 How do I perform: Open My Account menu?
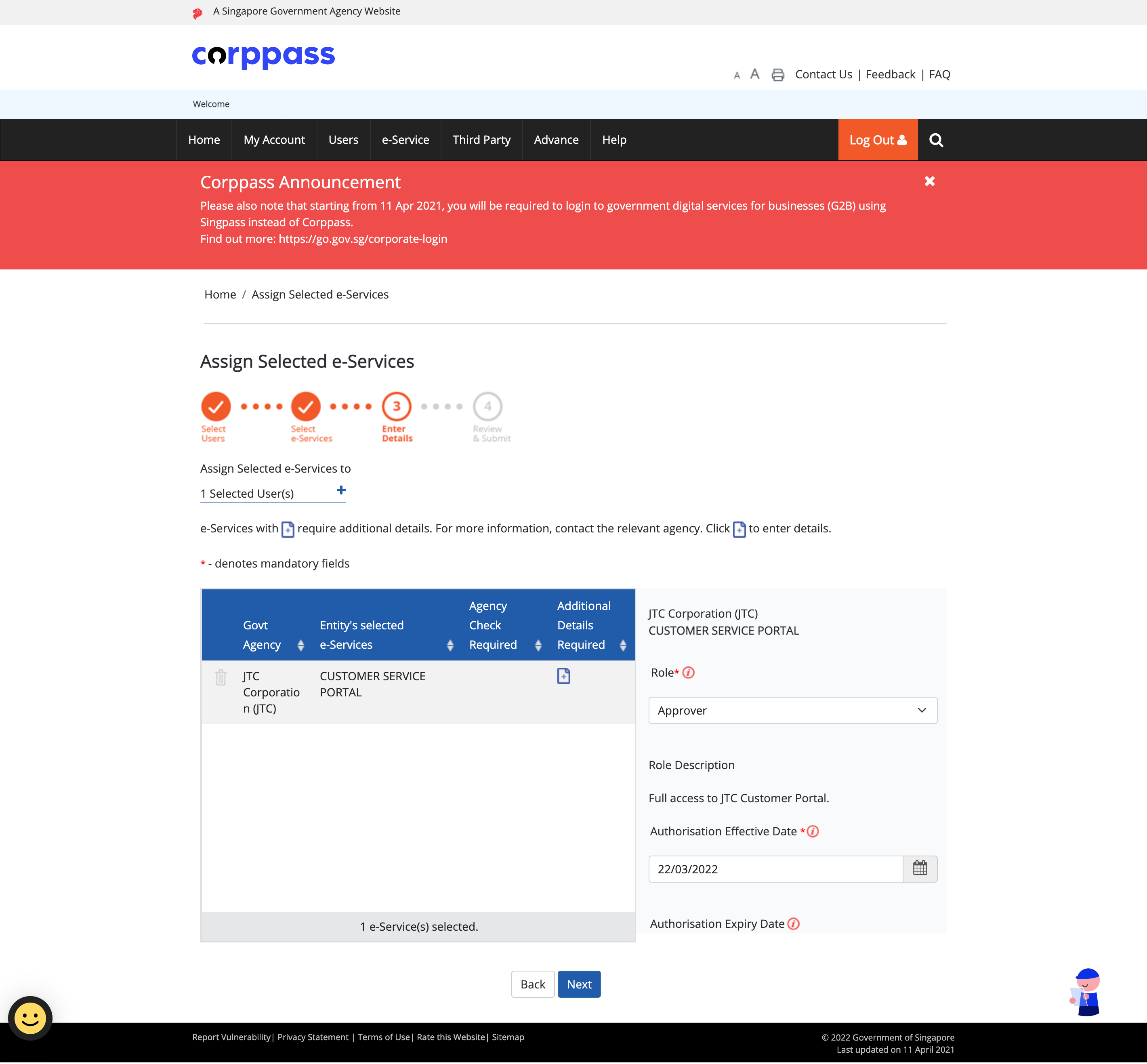[x=274, y=140]
